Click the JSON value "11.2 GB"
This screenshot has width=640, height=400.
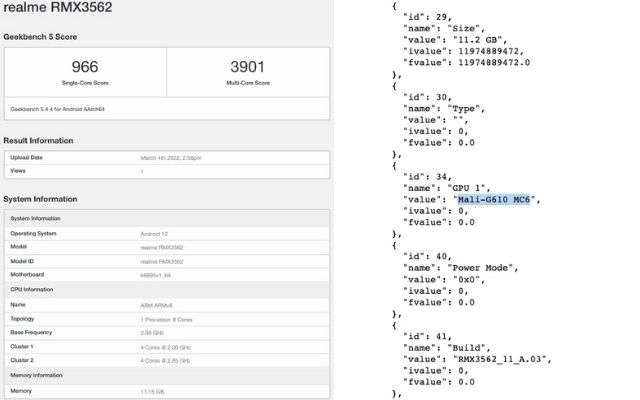478,40
